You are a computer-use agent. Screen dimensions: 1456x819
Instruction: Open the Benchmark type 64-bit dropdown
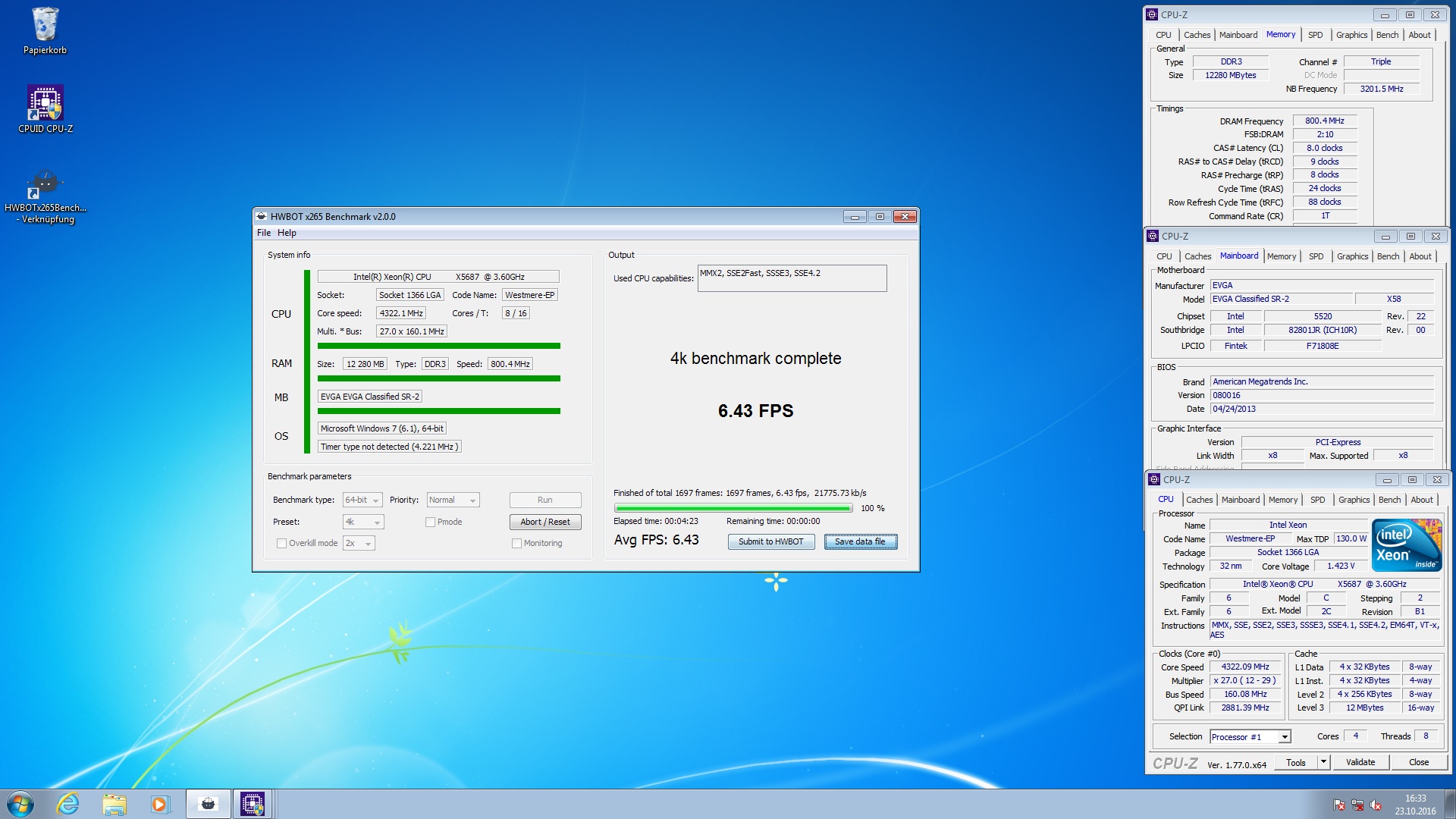(x=362, y=500)
